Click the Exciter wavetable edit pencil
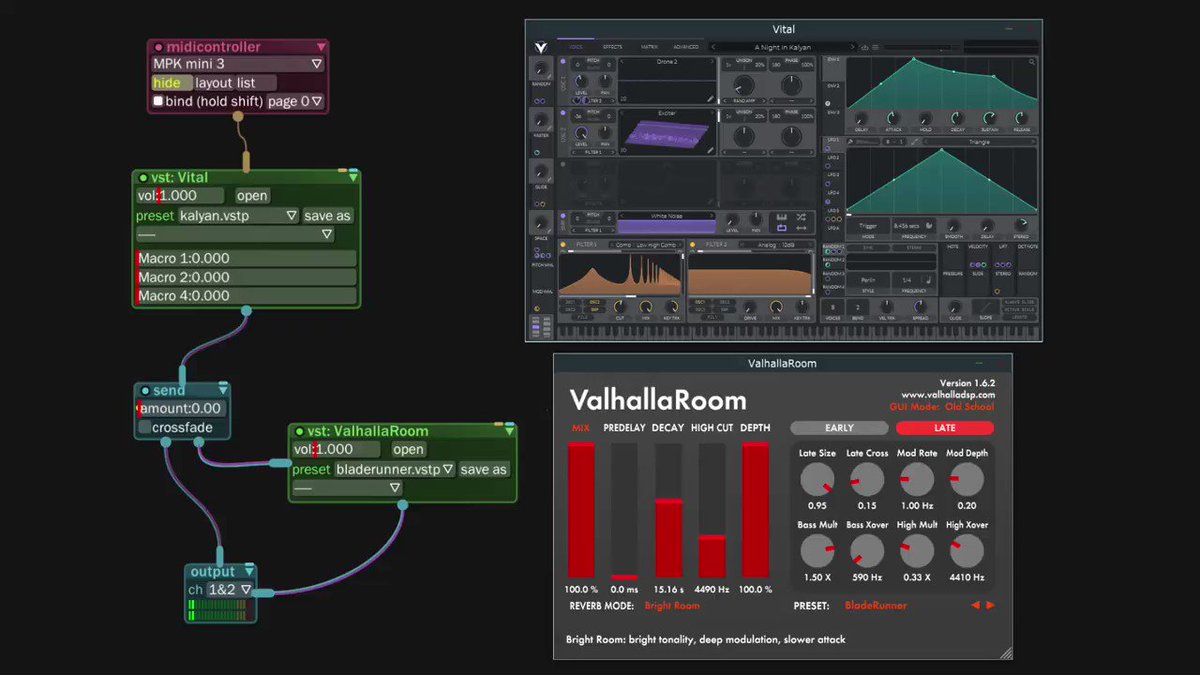Viewport: 1200px width, 675px height. click(x=710, y=150)
